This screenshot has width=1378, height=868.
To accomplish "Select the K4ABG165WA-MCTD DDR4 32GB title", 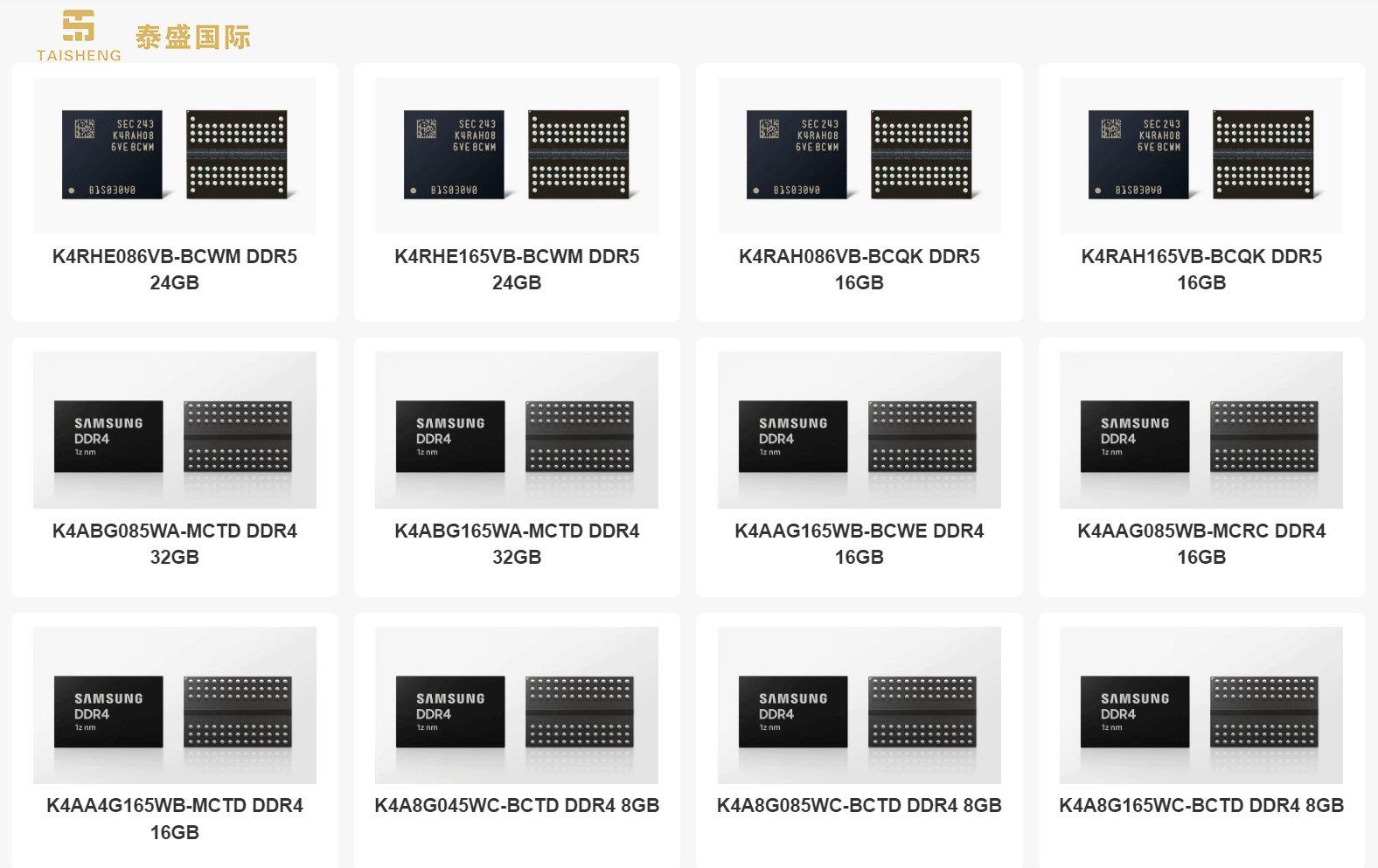I will tap(517, 544).
